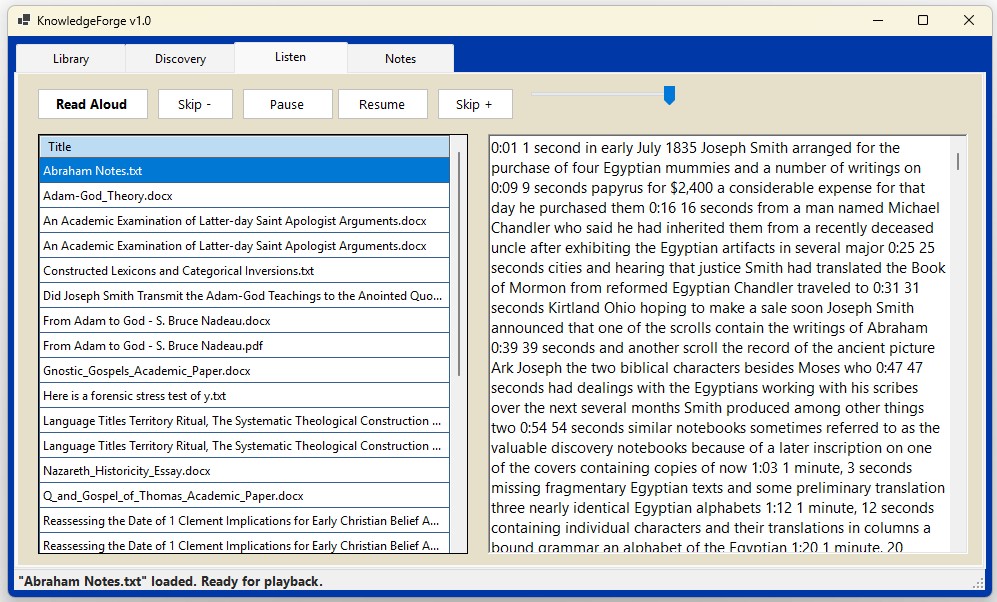Start playback with Read Aloud button
Viewport: 997px width, 602px height.
coord(93,104)
